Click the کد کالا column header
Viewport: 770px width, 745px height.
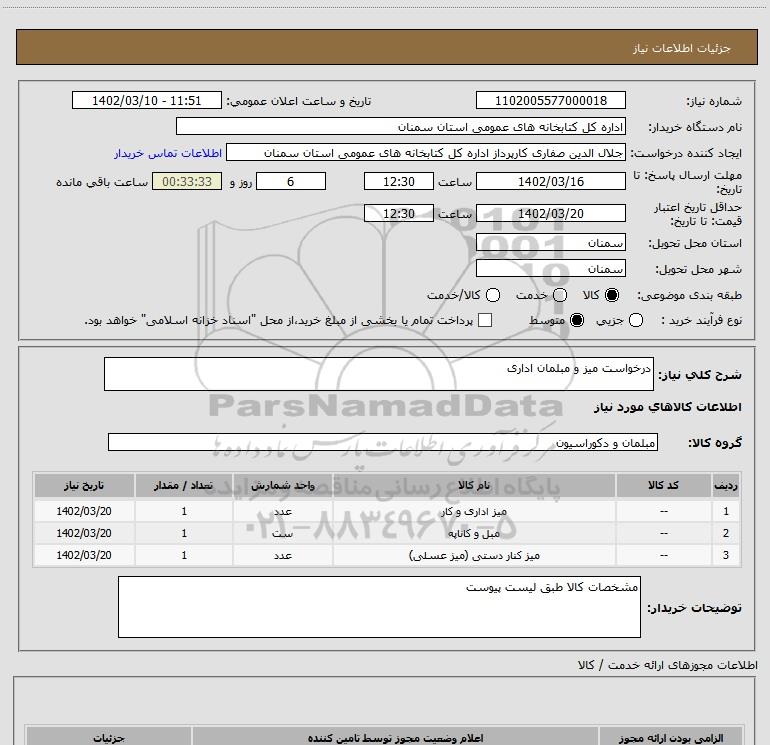coord(663,485)
